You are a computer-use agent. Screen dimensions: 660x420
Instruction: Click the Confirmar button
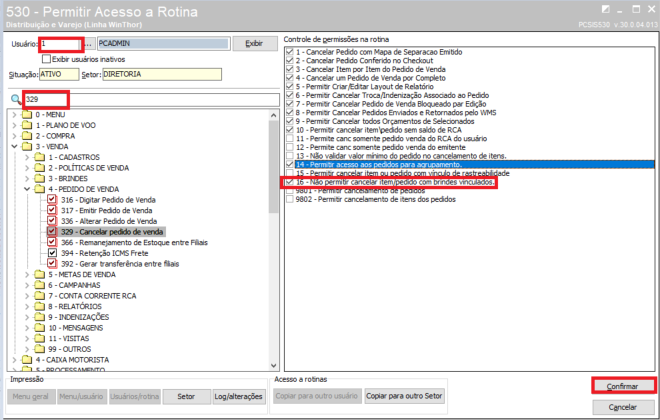[x=623, y=386]
